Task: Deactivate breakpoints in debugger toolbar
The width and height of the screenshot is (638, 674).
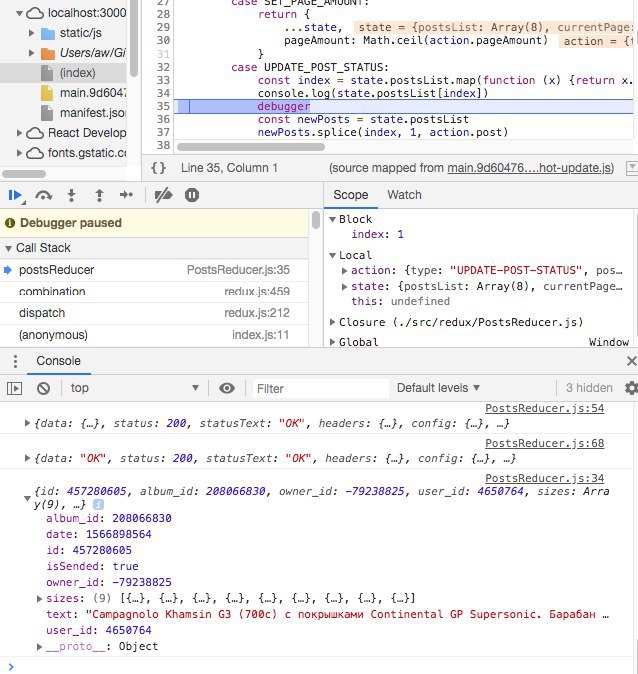Action: tap(164, 195)
